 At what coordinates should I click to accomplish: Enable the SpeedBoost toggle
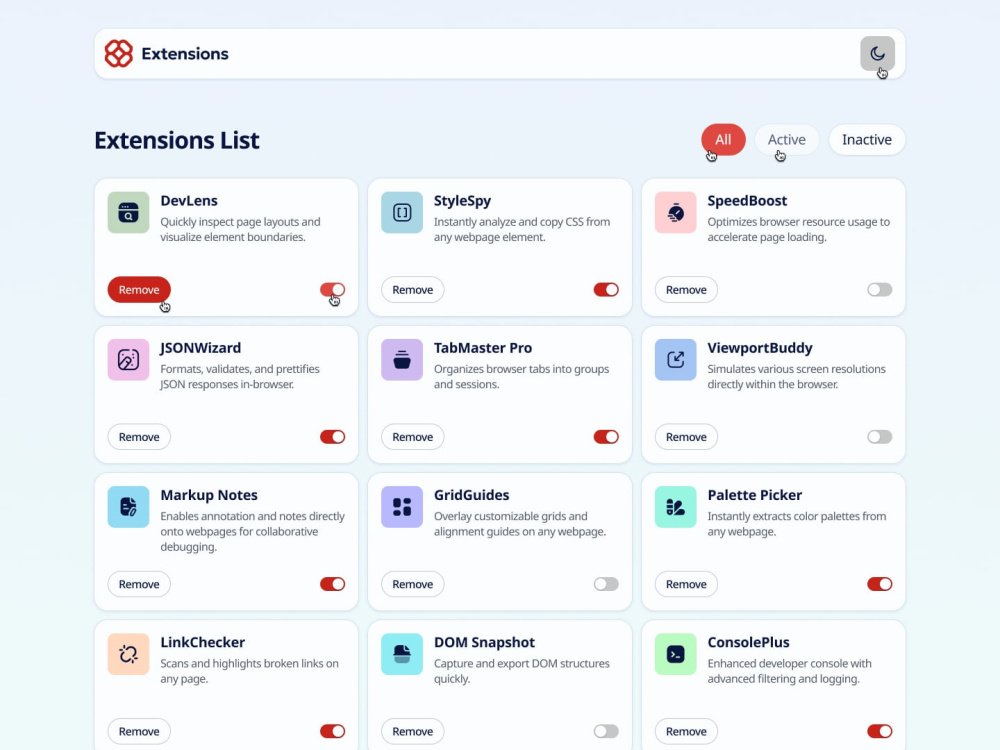pyautogui.click(x=879, y=290)
